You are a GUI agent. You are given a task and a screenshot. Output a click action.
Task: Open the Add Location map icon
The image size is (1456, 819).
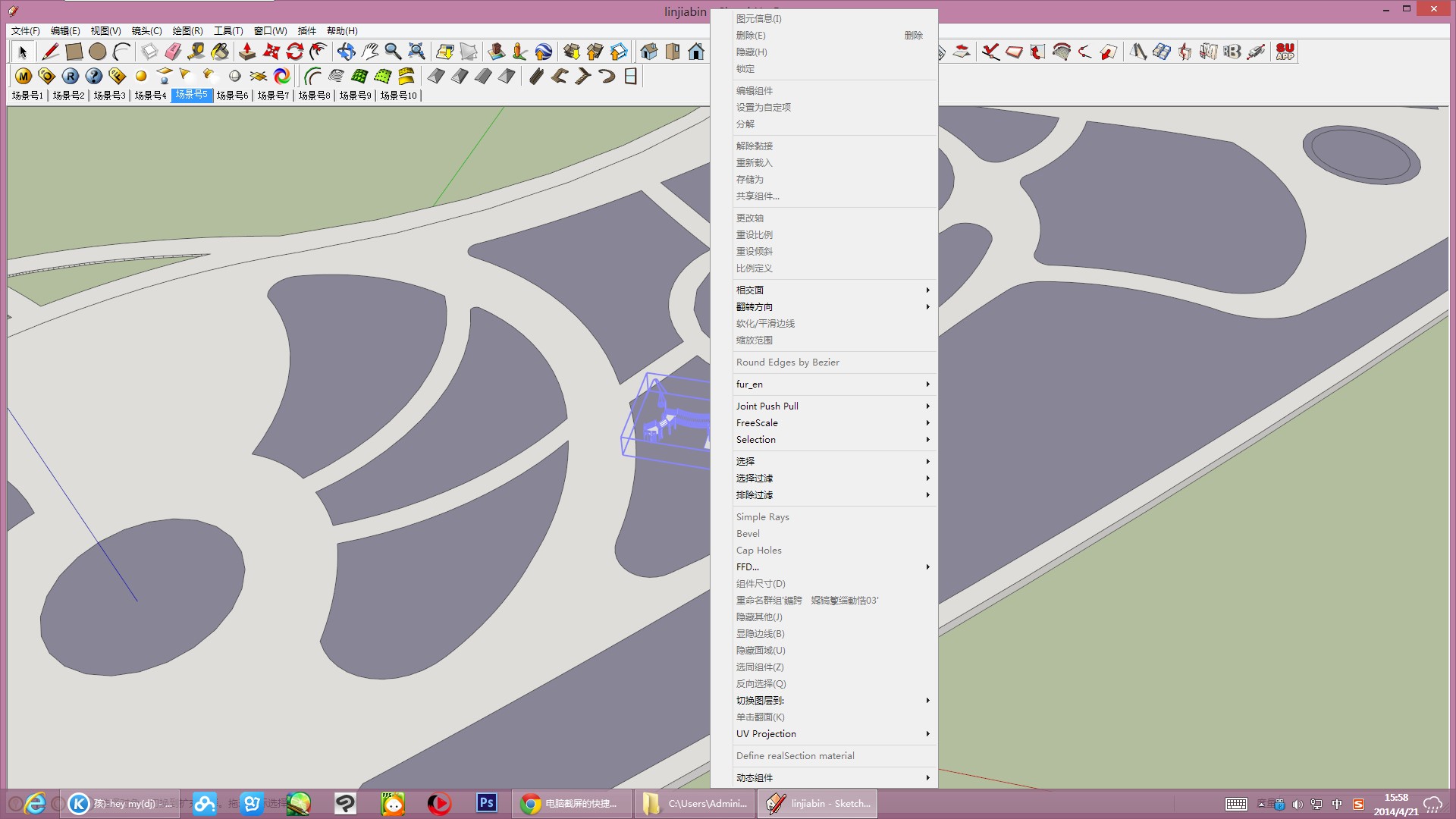[x=445, y=52]
